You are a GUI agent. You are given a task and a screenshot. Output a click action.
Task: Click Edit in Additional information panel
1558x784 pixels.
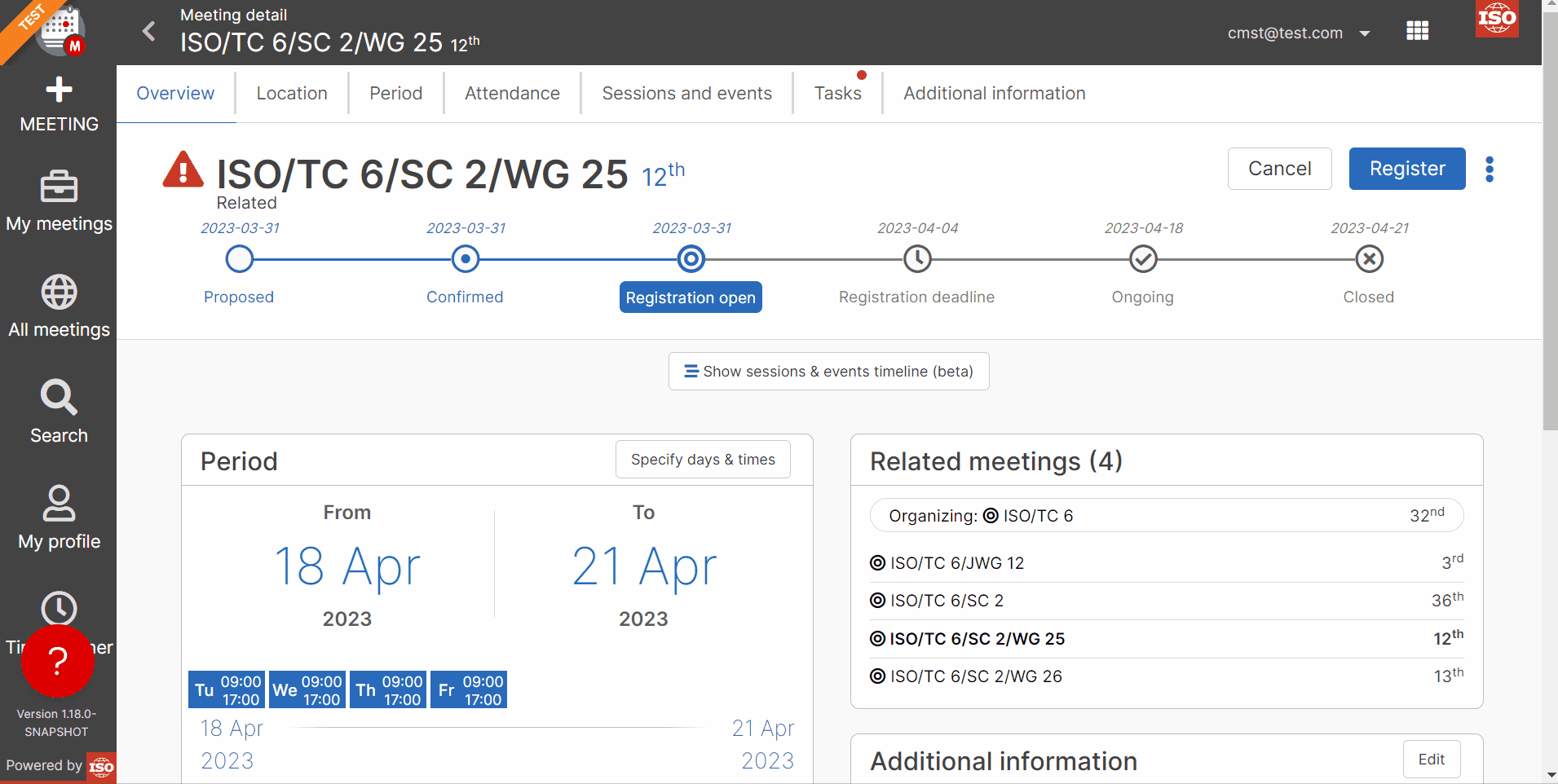[x=1431, y=760]
